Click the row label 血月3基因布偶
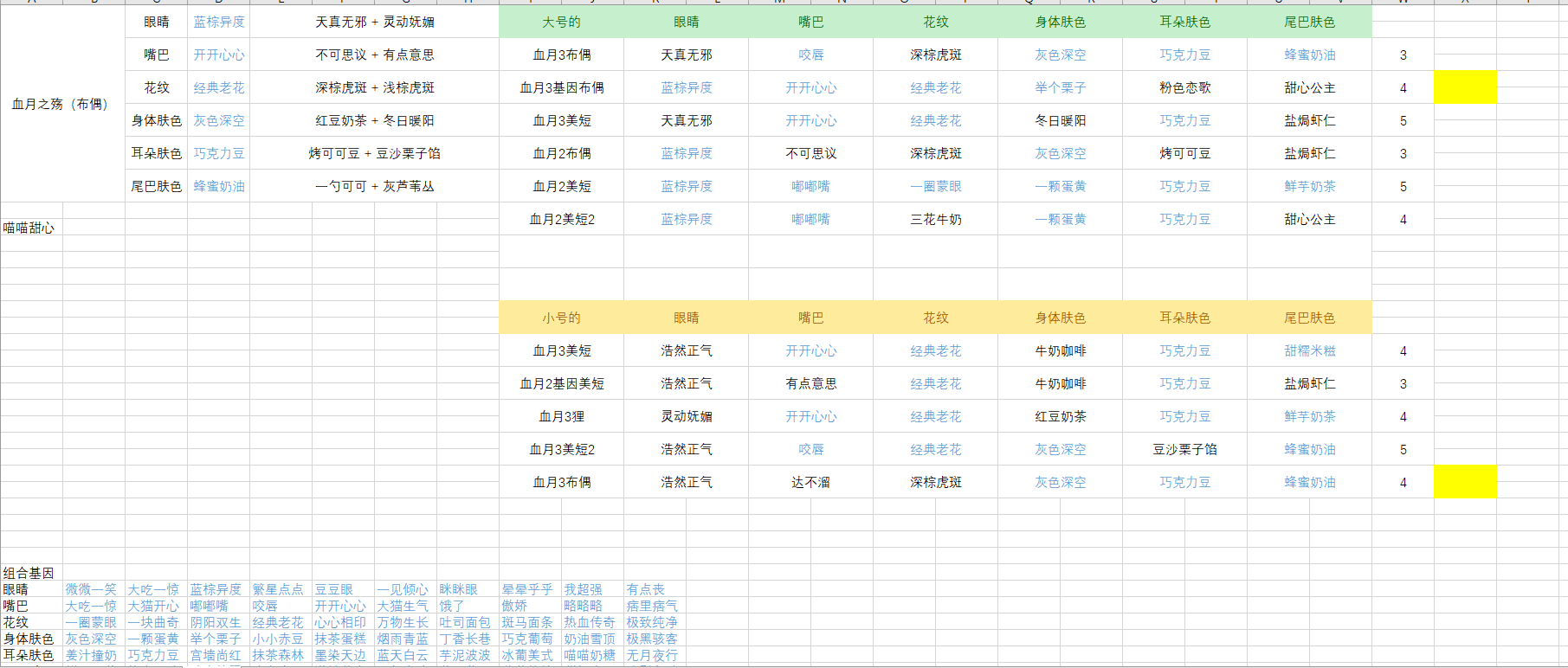1568x668 pixels. coord(561,87)
